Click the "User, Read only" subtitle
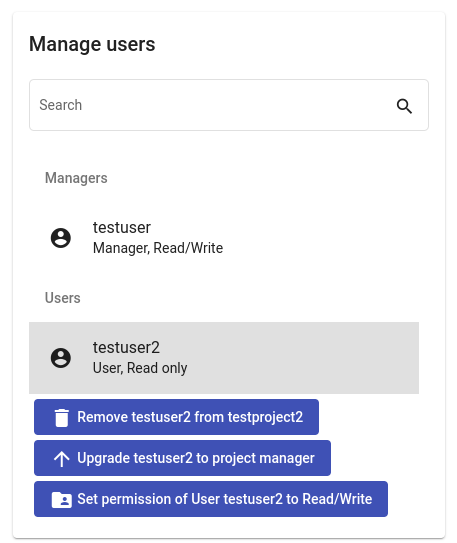 tap(140, 368)
